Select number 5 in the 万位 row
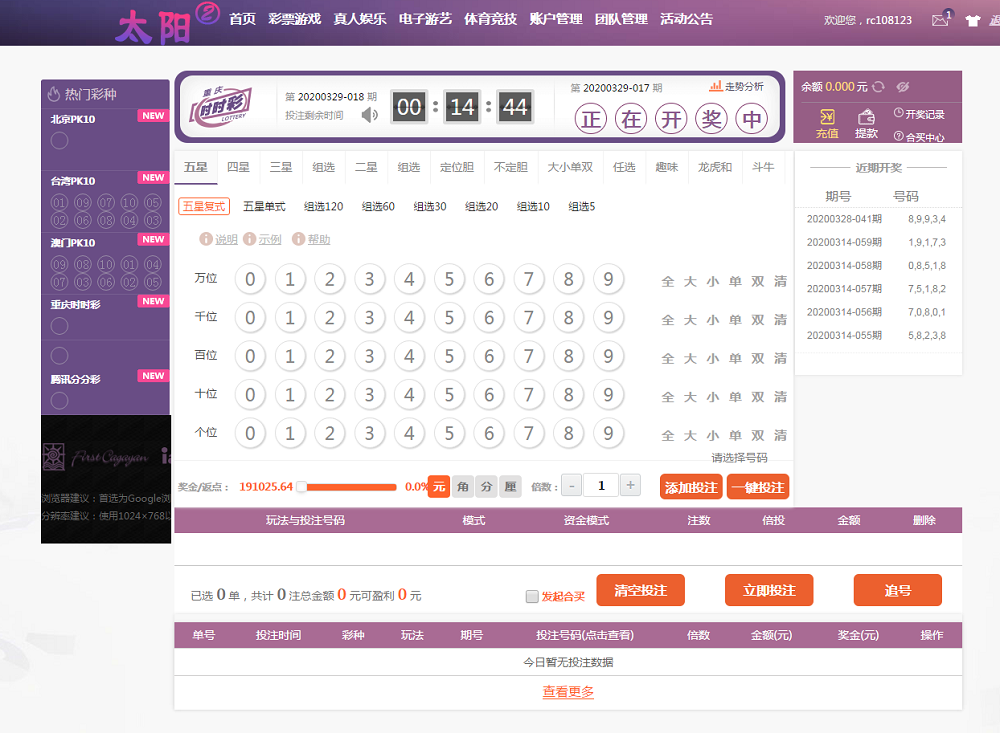 (x=450, y=279)
